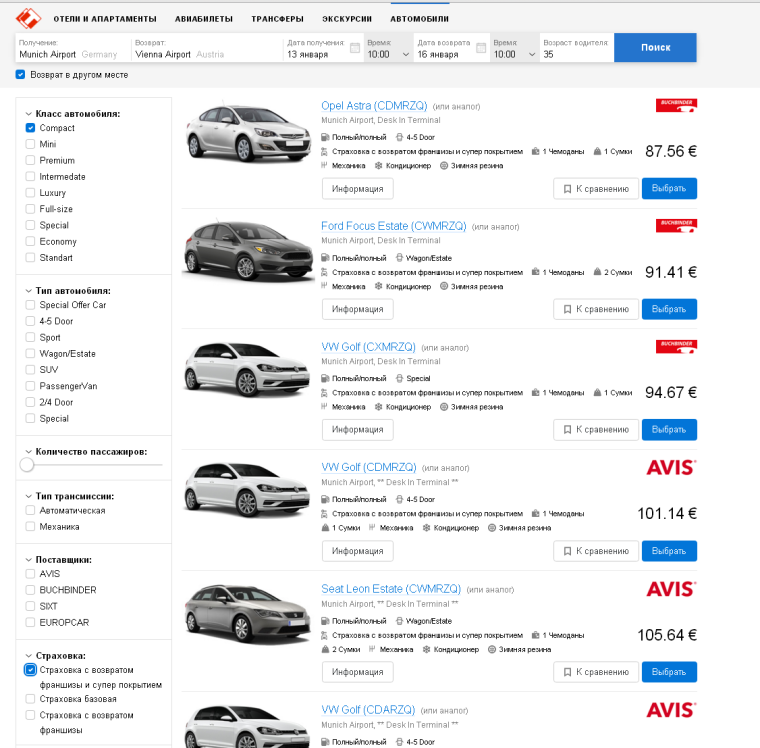Viewport: 760px width, 748px height.
Task: Open the pickup time dropdown
Action: click(389, 54)
